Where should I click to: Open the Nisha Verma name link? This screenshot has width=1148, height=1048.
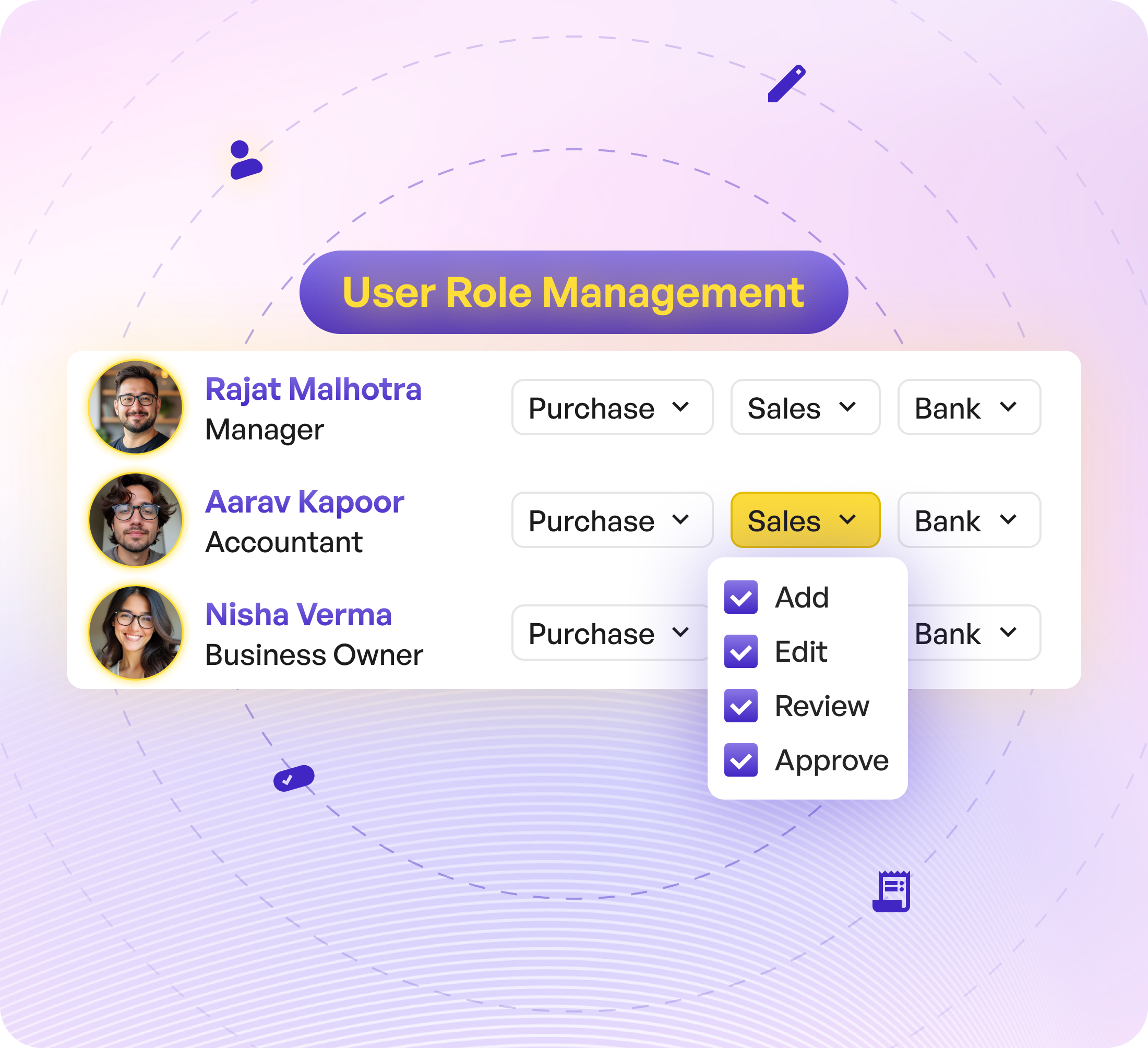click(x=298, y=615)
